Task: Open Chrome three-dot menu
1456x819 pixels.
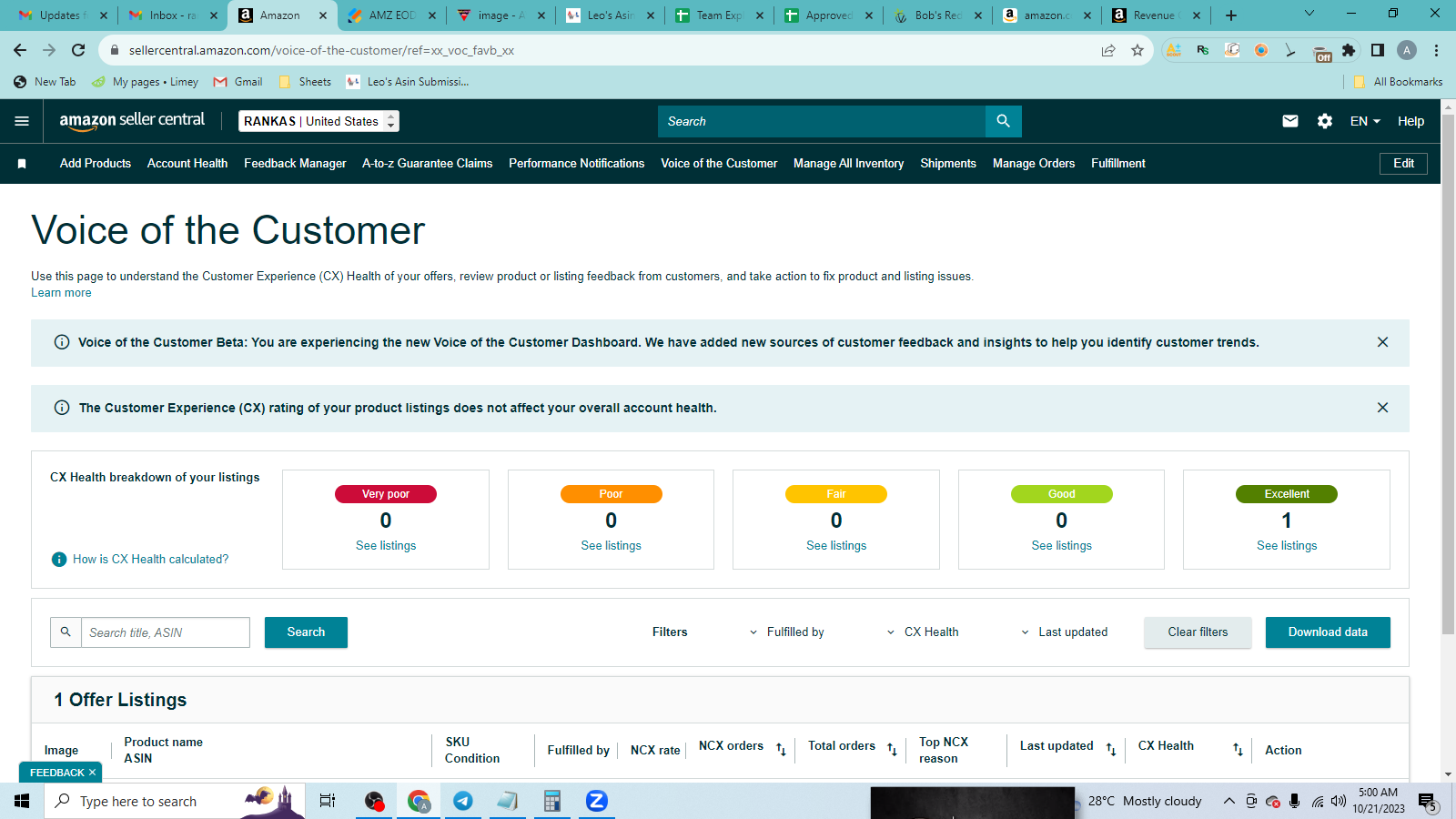Action: [1436, 50]
